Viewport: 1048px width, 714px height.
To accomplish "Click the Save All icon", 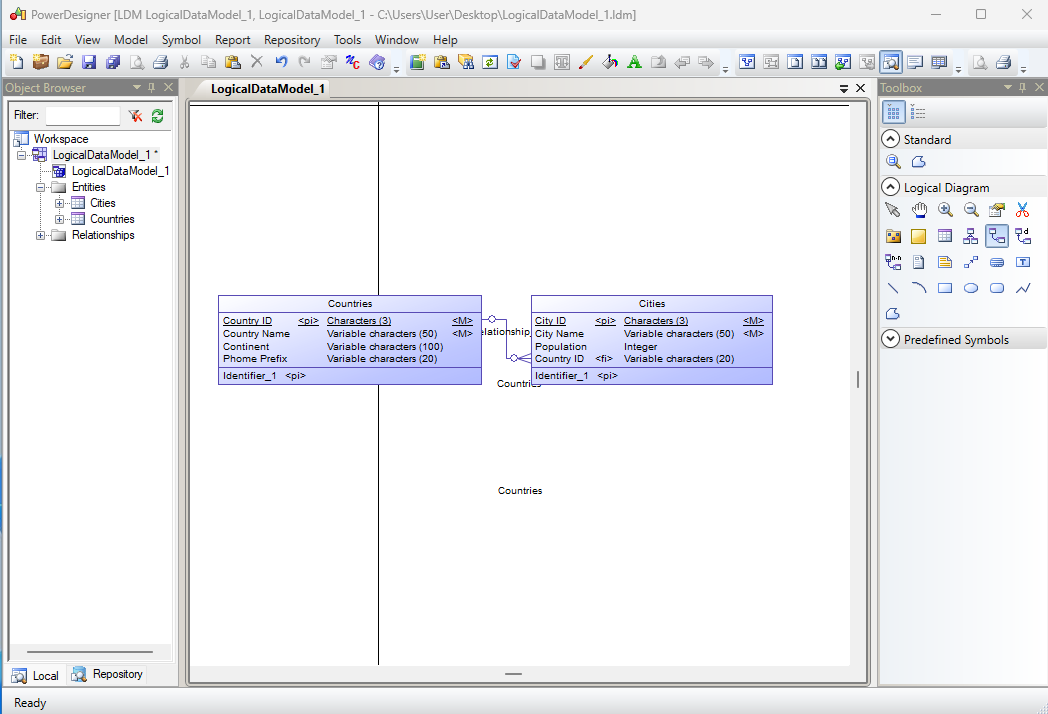I will point(113,62).
